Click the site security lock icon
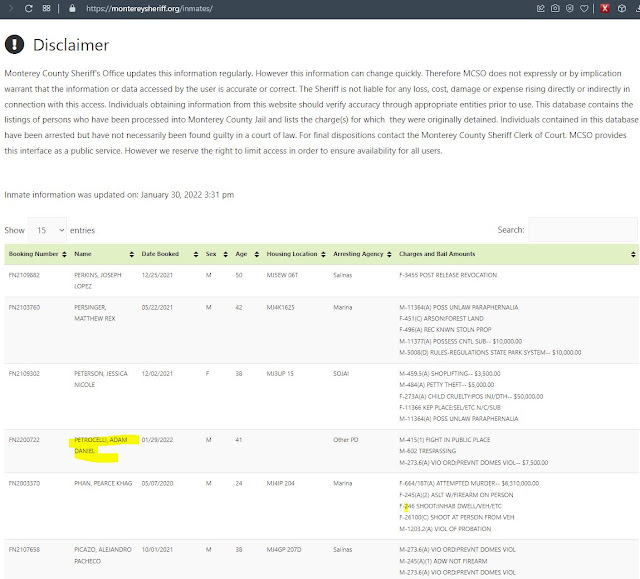This screenshot has height=579, width=640. [72, 8]
